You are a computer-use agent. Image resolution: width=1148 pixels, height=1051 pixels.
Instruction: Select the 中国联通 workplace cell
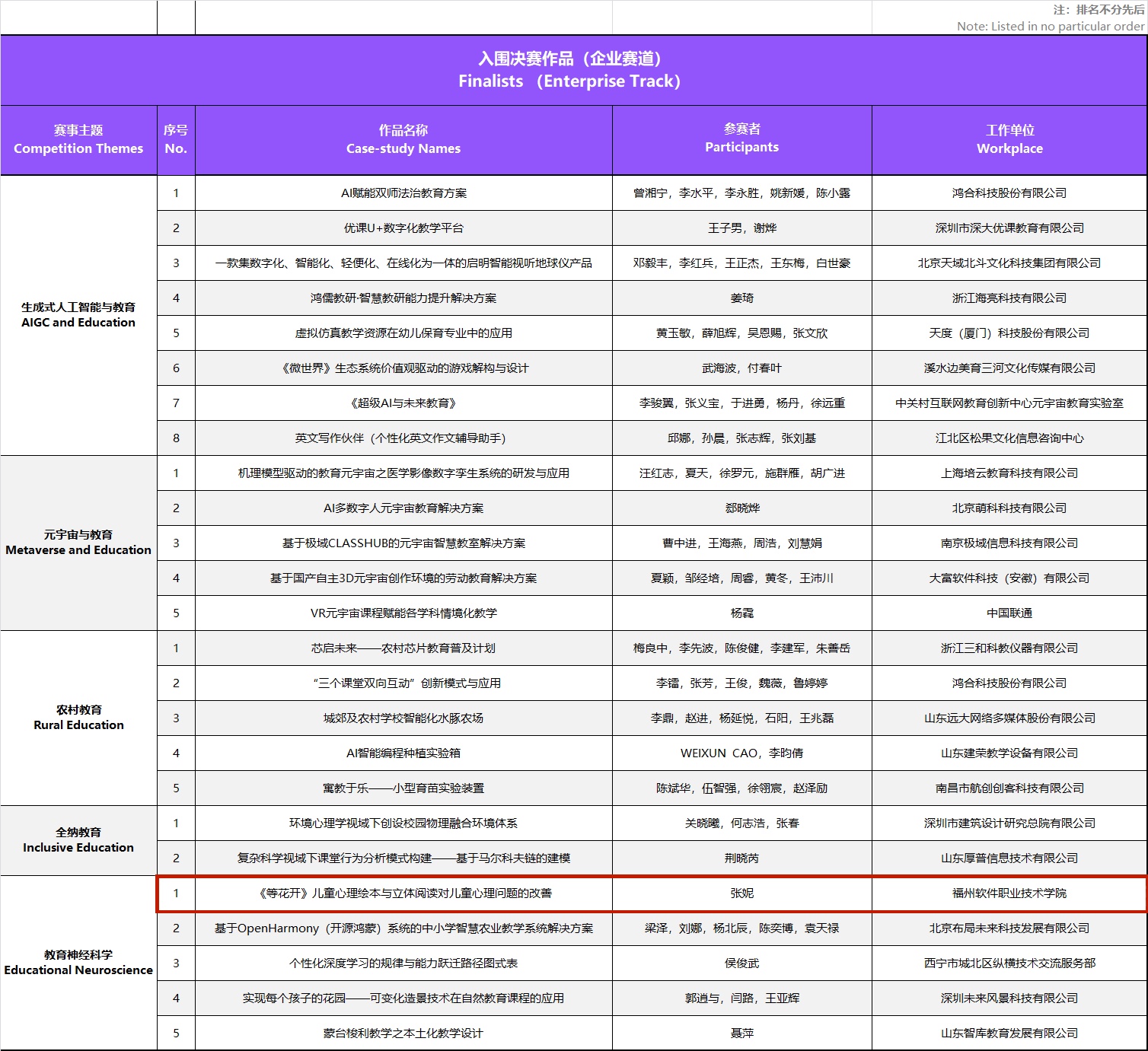(x=1009, y=613)
